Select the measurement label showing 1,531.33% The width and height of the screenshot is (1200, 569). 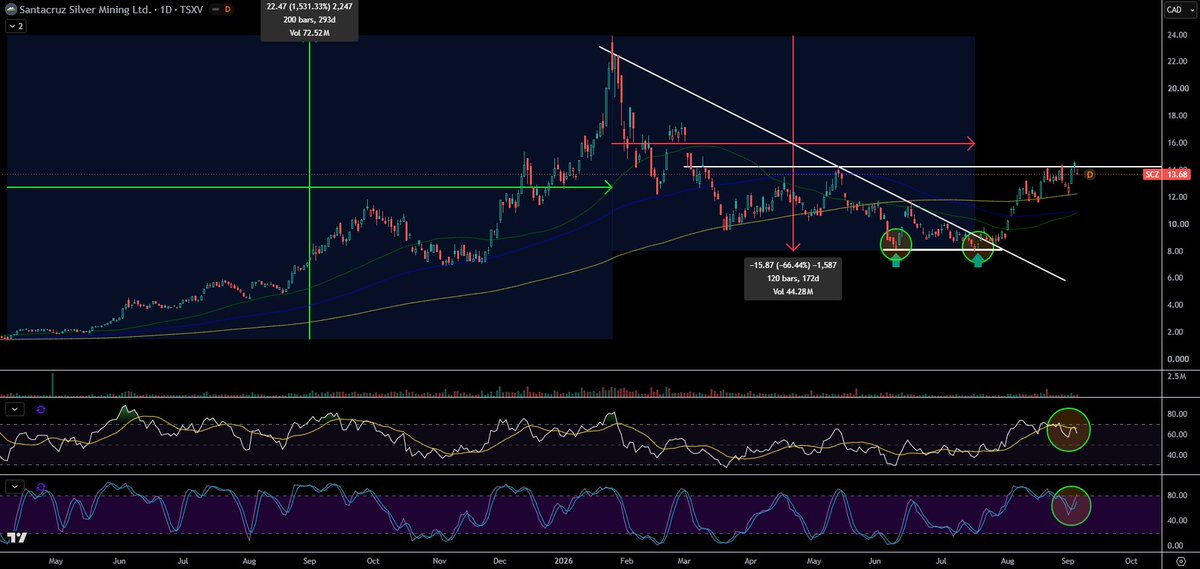pos(309,20)
